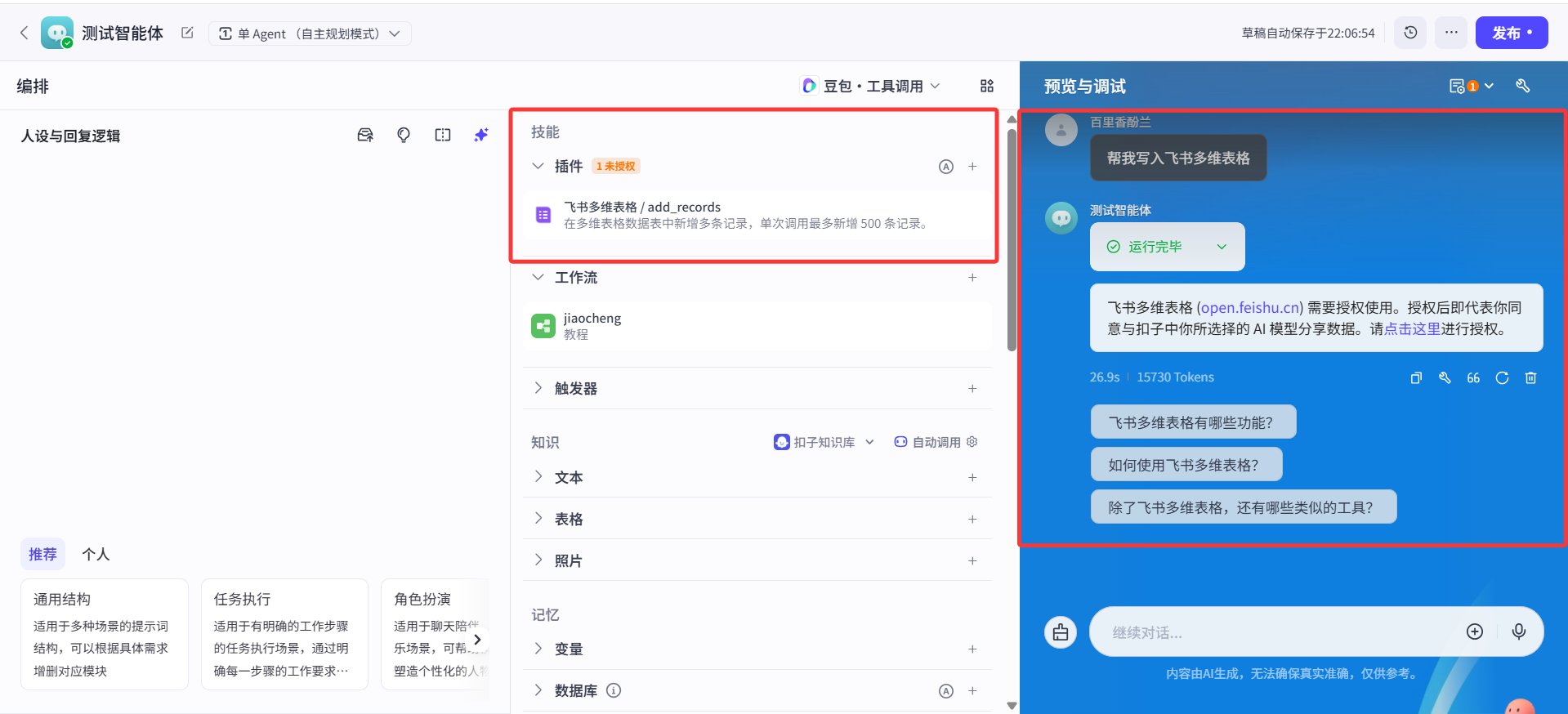This screenshot has width=1568, height=714.
Task: Click the 1未授权 badge
Action: [616, 166]
